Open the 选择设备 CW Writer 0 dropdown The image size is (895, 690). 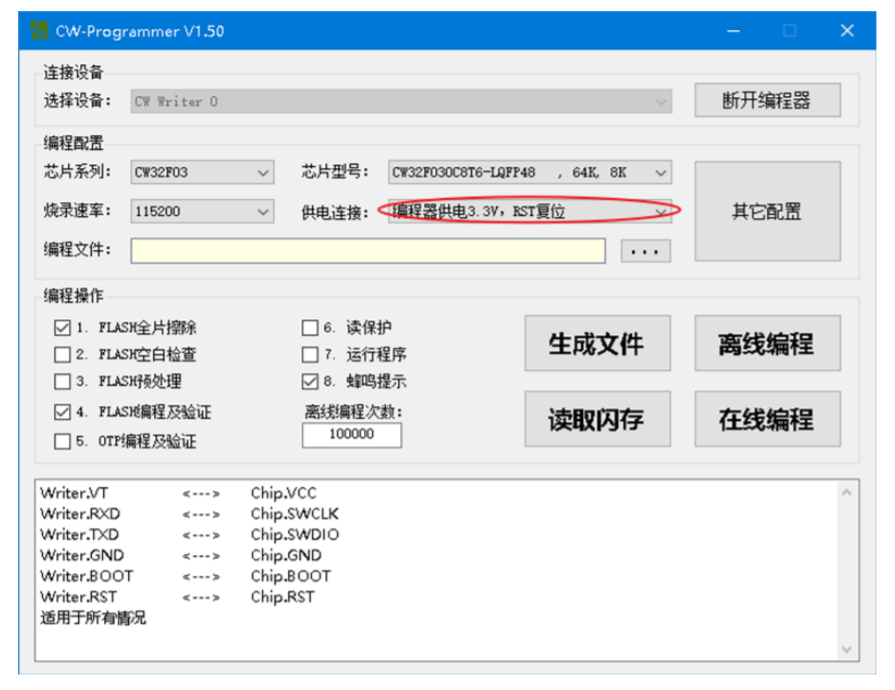pos(401,102)
